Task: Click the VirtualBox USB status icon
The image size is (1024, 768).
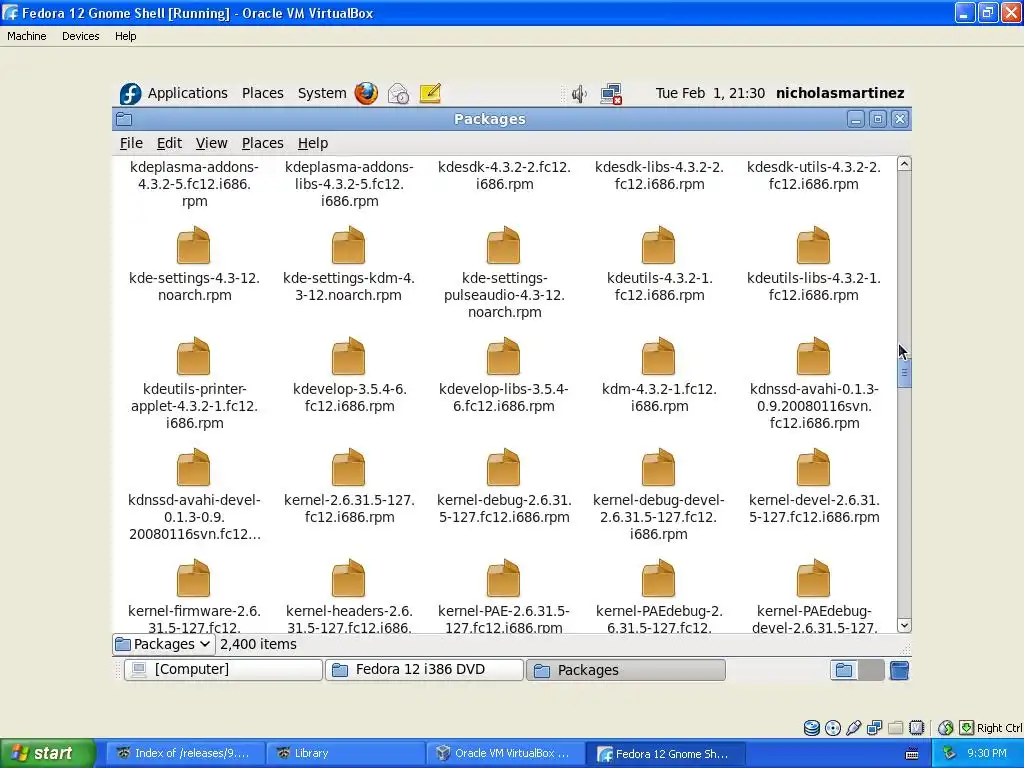Action: (854, 728)
